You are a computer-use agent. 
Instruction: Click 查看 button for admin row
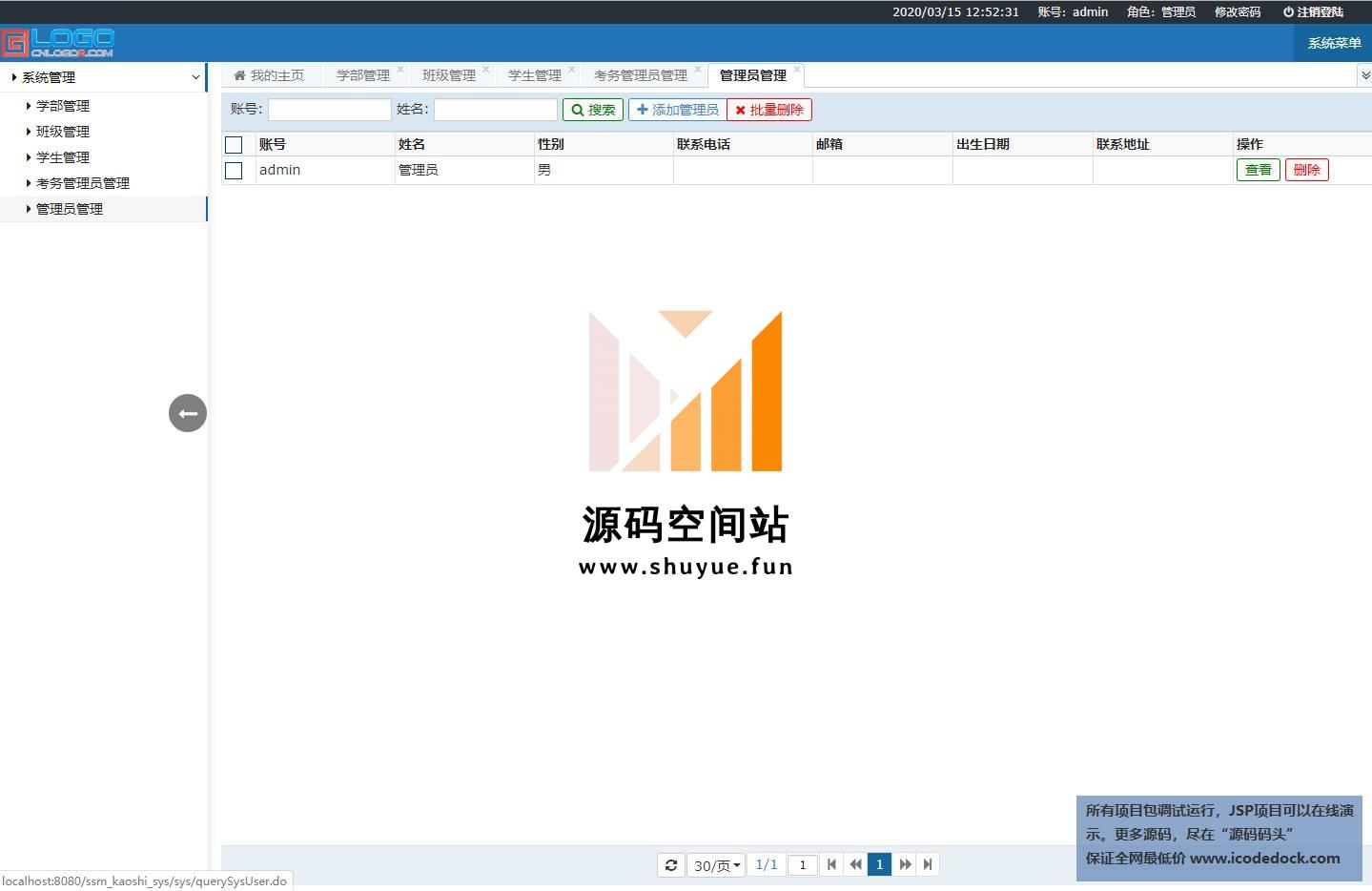[x=1258, y=170]
